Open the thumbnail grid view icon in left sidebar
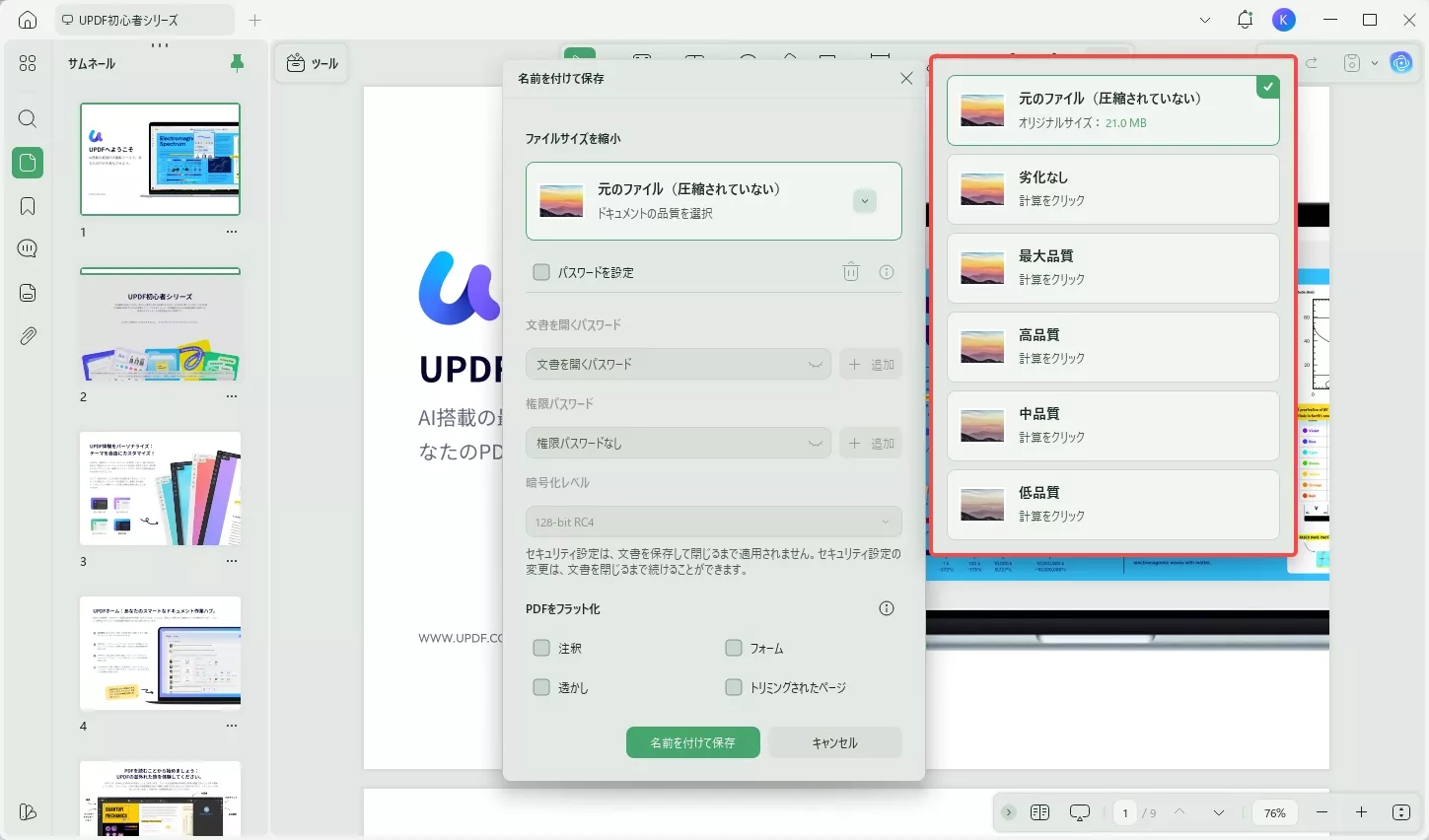 click(x=28, y=63)
